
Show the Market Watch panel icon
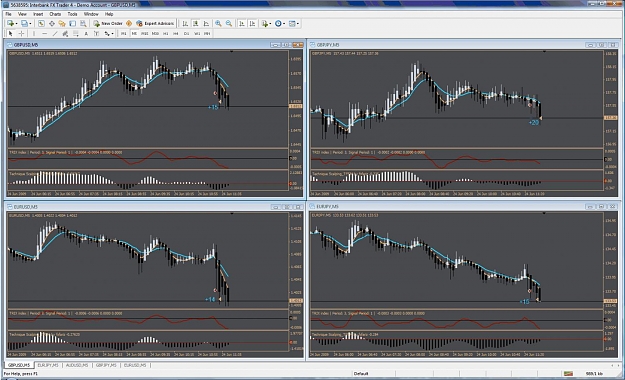coord(41,24)
